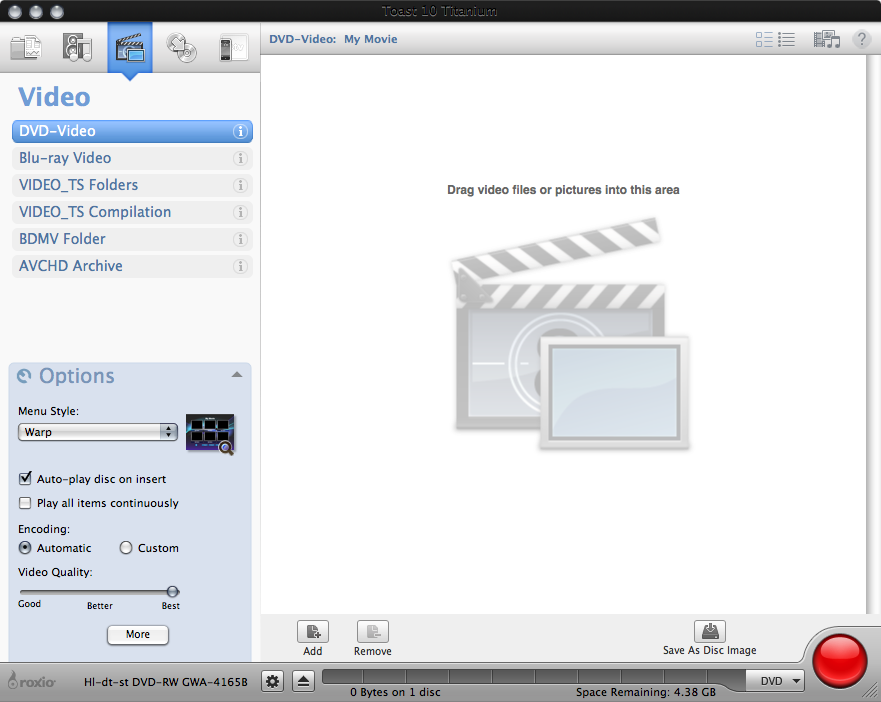Show info for Blu-ray Video format
Screen dimensions: 881x702
point(240,158)
